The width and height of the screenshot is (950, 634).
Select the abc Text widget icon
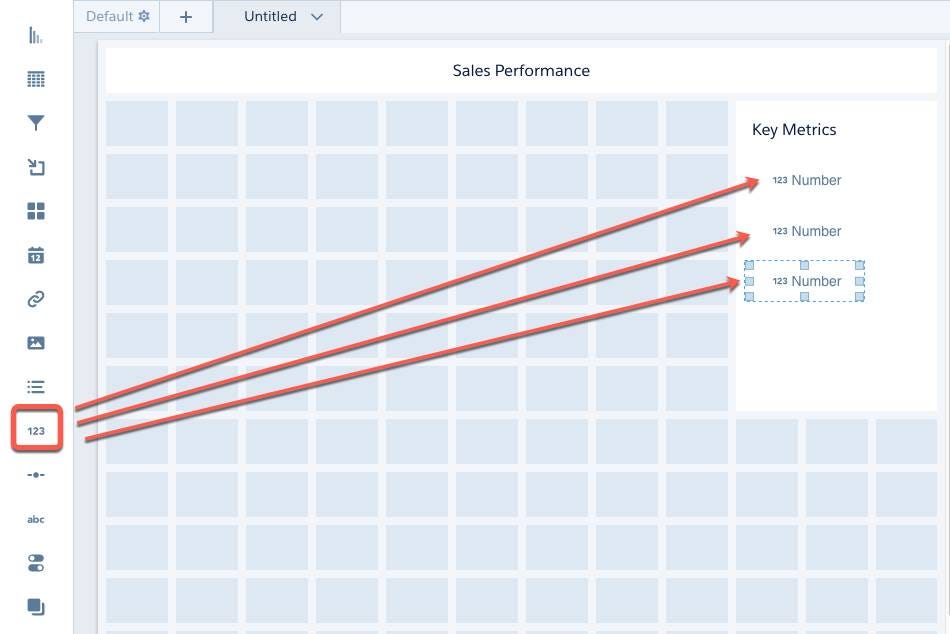36,519
